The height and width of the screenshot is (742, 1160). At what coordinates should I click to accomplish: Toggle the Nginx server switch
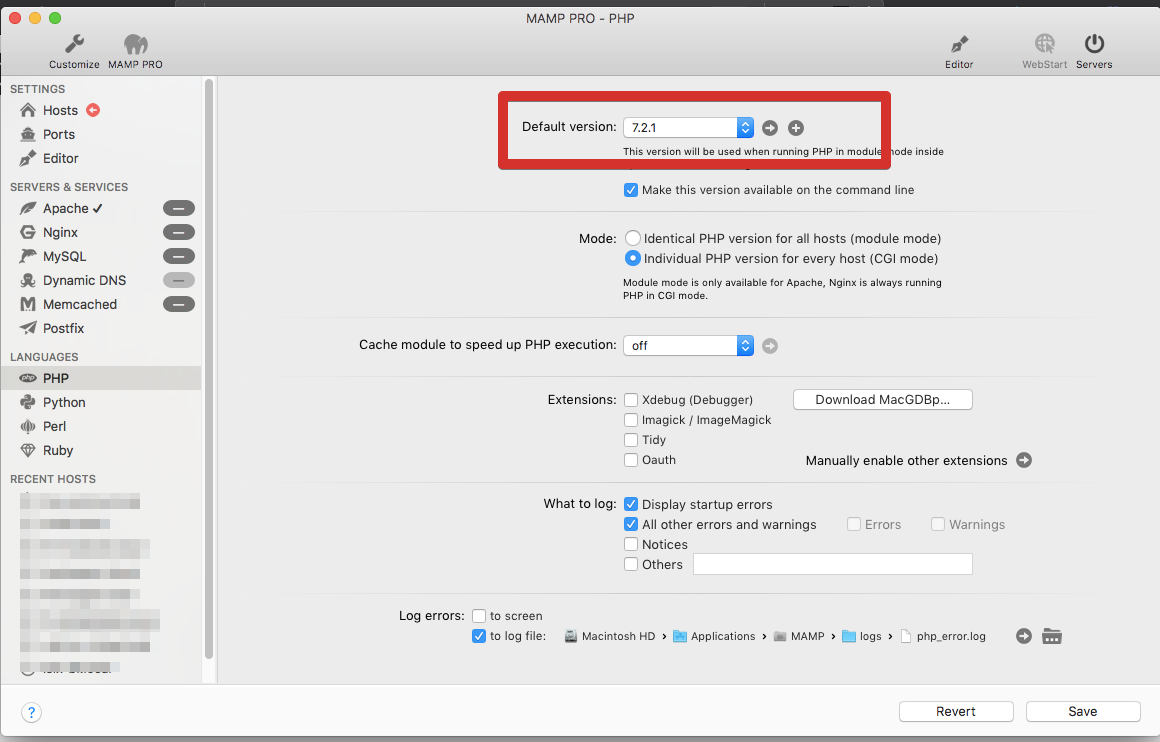click(x=179, y=232)
